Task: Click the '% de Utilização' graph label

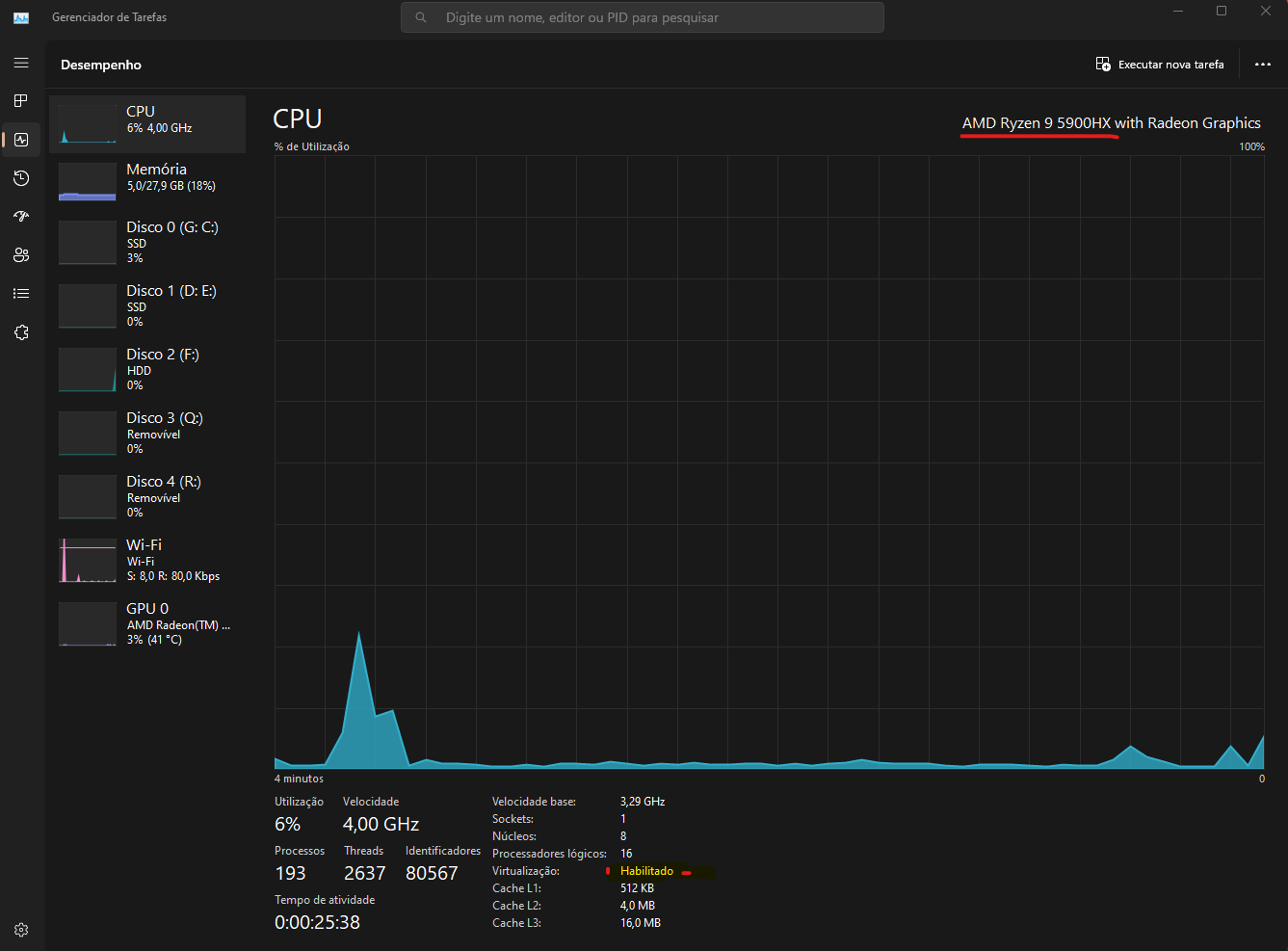Action: tap(312, 146)
